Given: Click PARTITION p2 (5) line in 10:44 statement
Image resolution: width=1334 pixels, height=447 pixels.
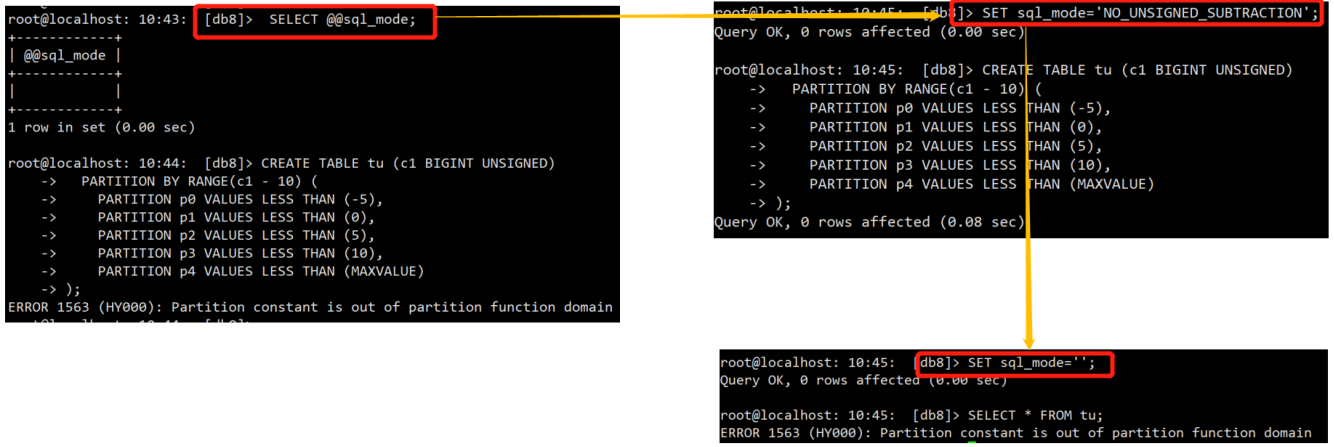Looking at the screenshot, I should [x=237, y=235].
